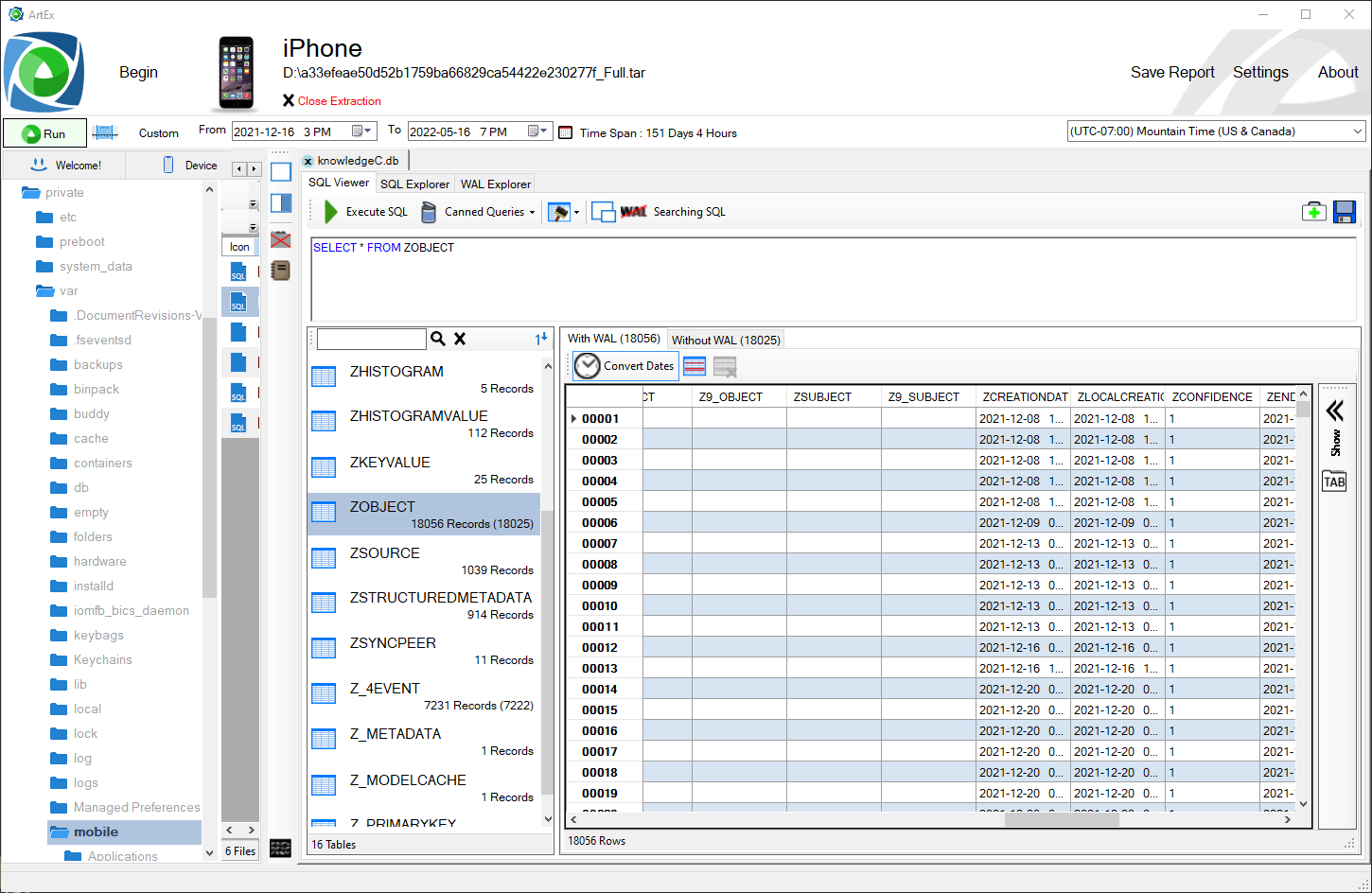The height and width of the screenshot is (893, 1372).
Task: Click the time span calendar icon
Action: 566,132
